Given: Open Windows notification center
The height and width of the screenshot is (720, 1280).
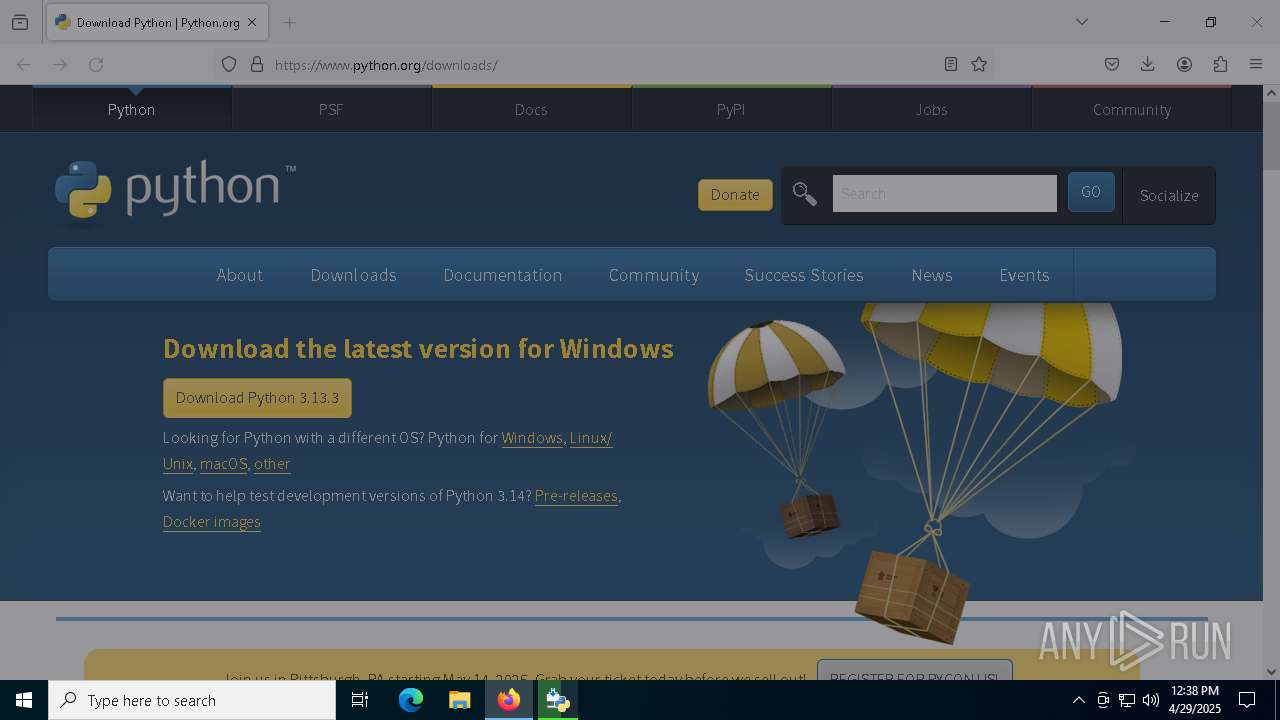Looking at the screenshot, I should tap(1247, 700).
